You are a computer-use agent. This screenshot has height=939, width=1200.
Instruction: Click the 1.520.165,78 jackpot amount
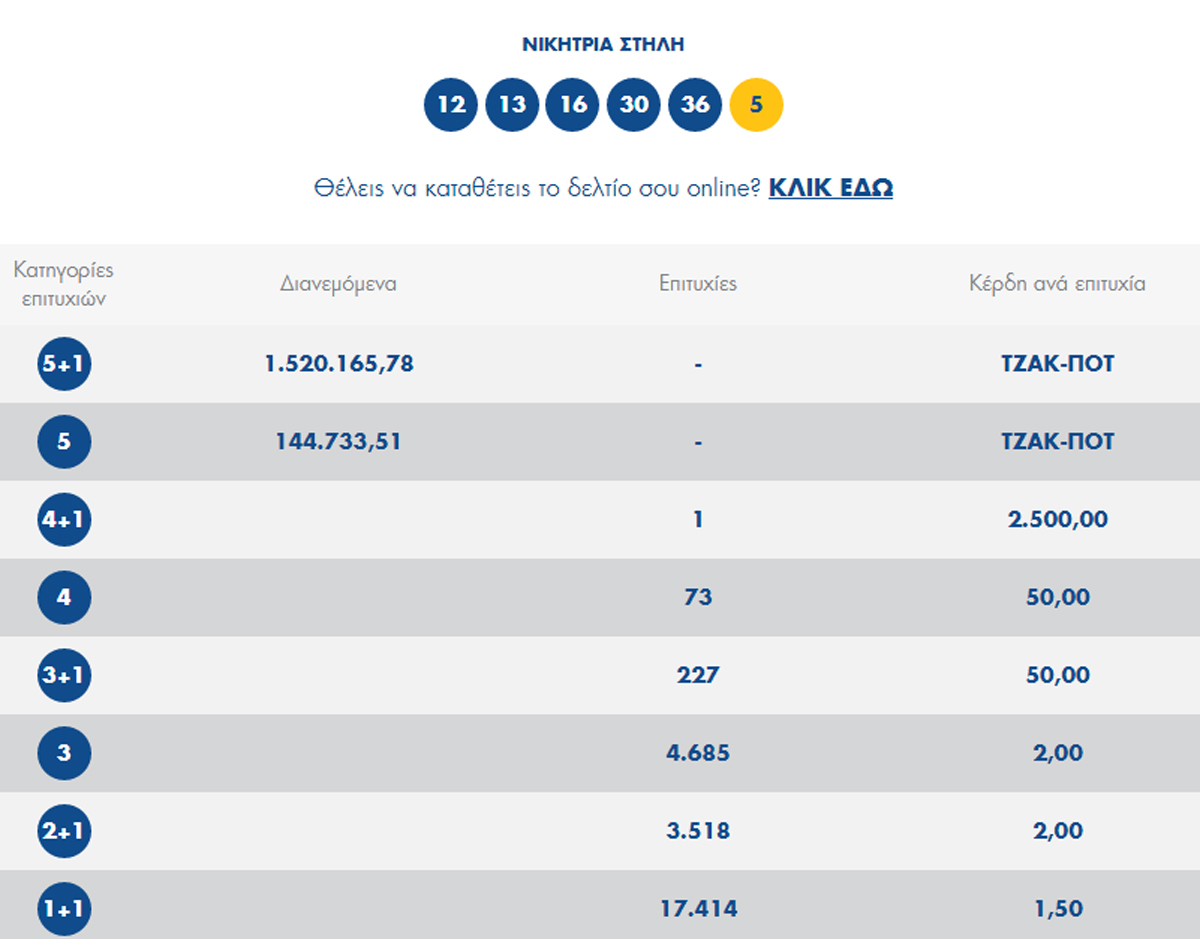click(x=339, y=364)
